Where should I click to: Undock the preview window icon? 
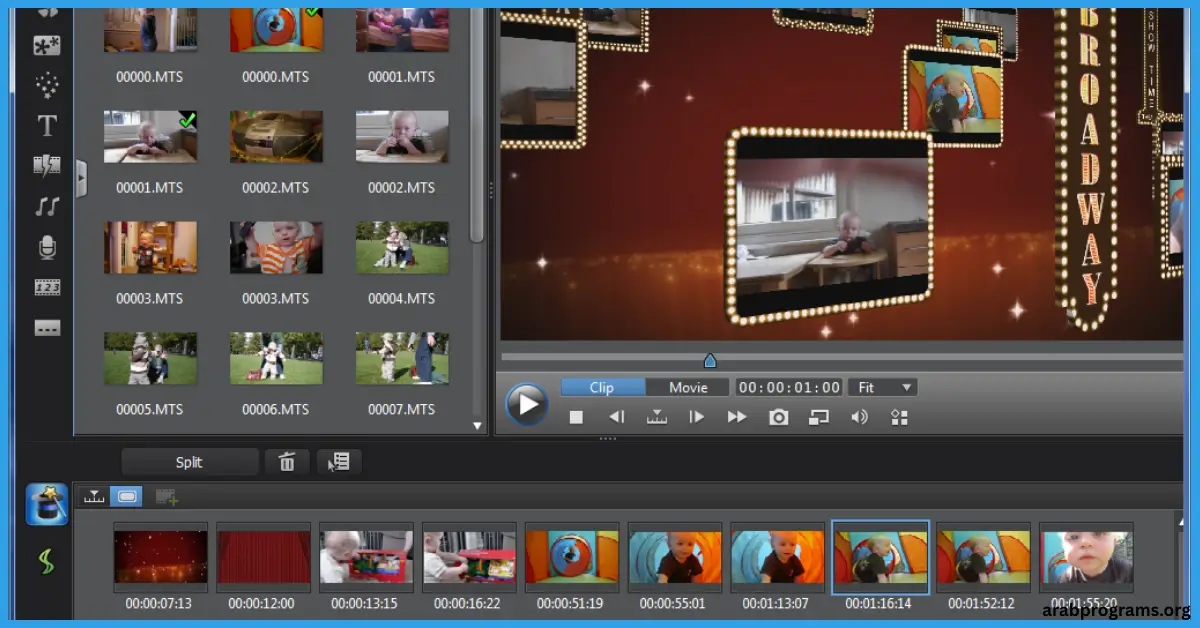(x=820, y=417)
